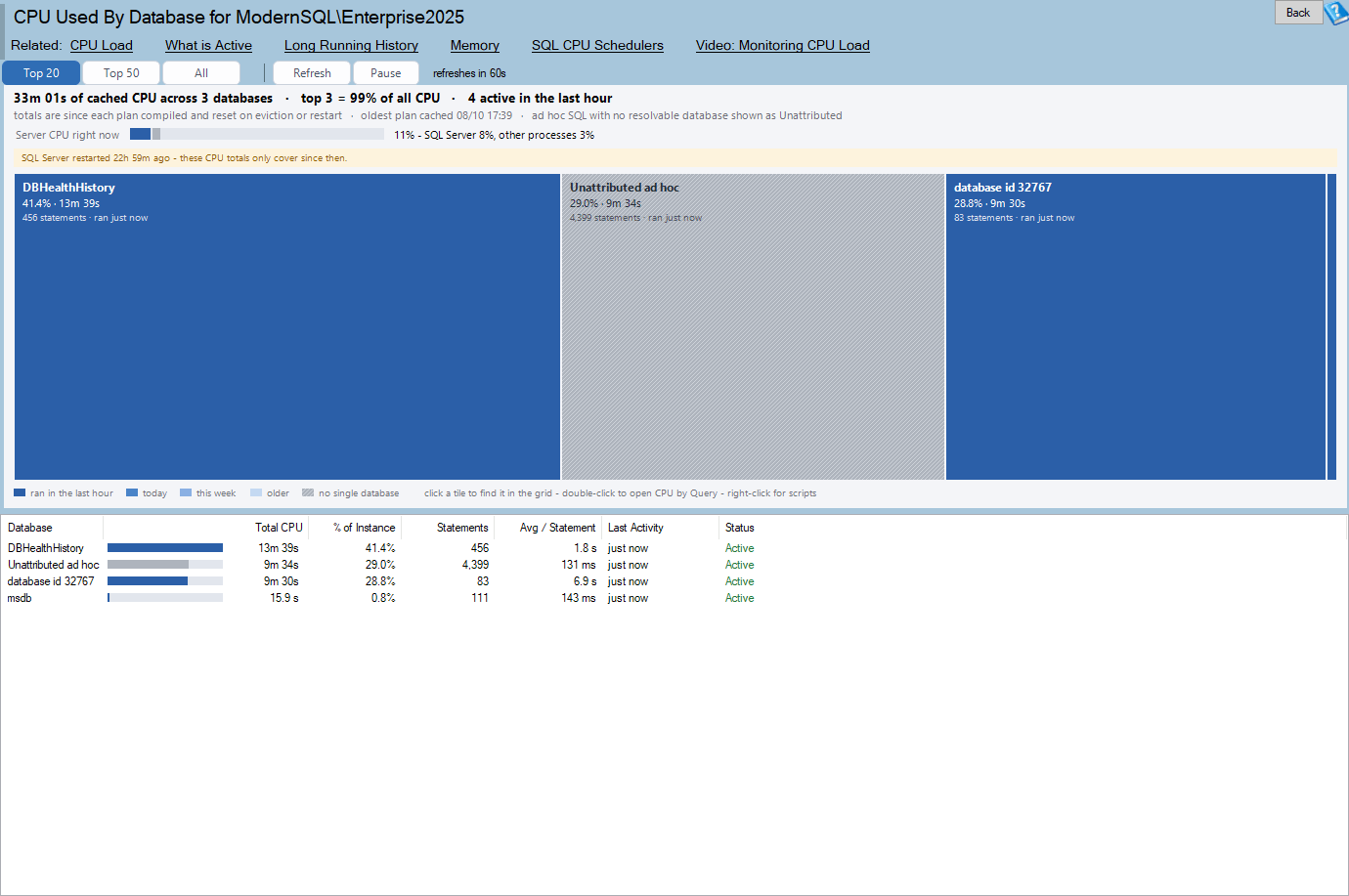Click the 41.4% of Instance cell
This screenshot has width=1349, height=896.
380,548
